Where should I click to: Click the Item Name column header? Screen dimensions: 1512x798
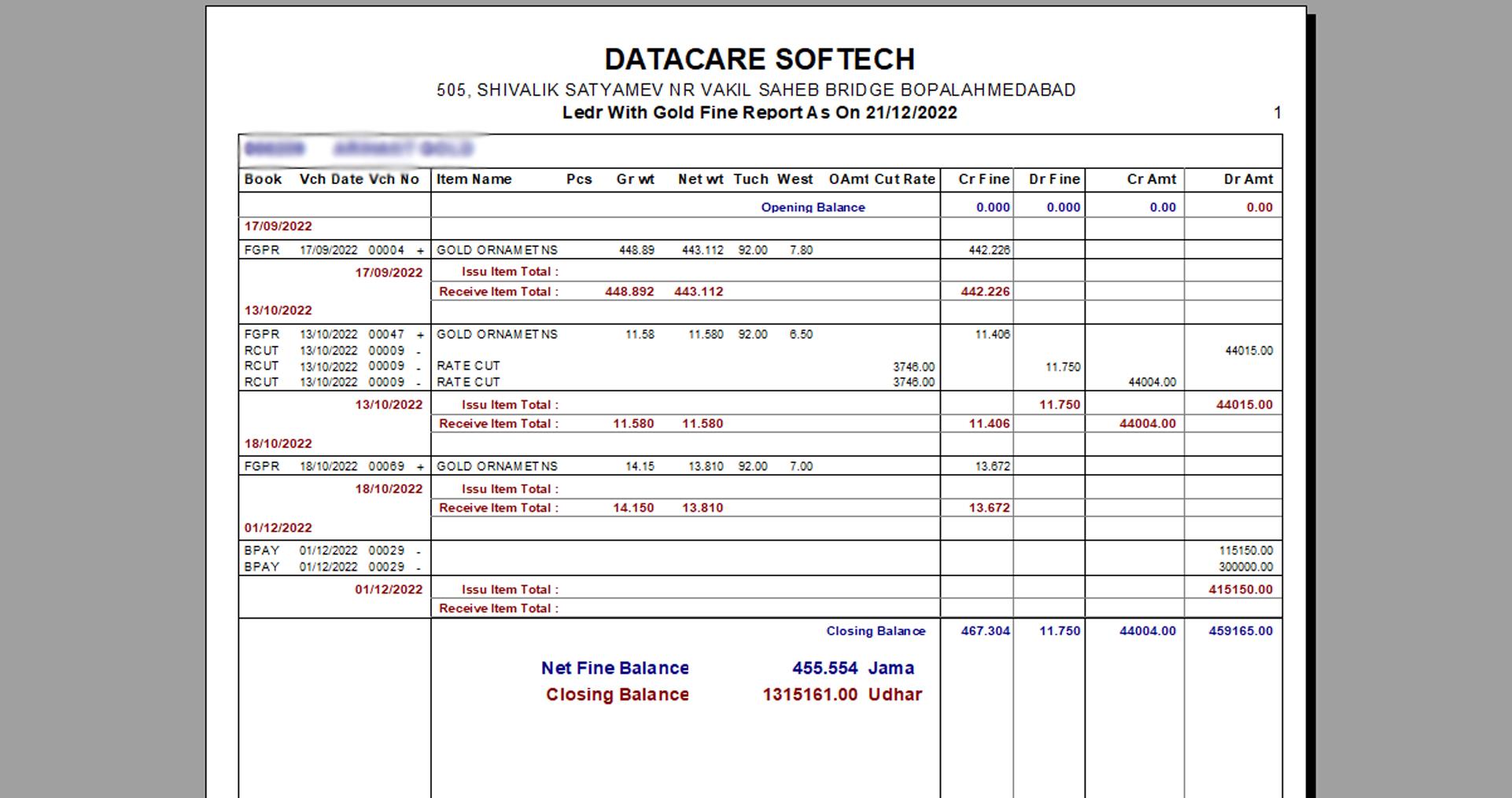474,179
